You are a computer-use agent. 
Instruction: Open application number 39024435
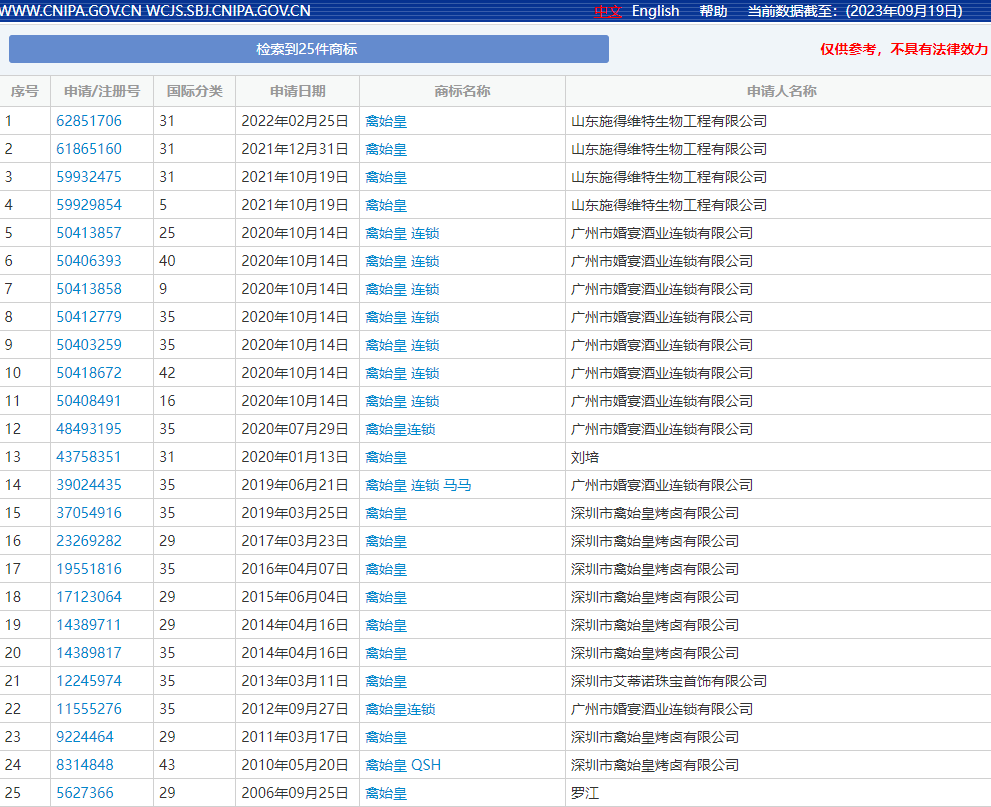coord(89,485)
